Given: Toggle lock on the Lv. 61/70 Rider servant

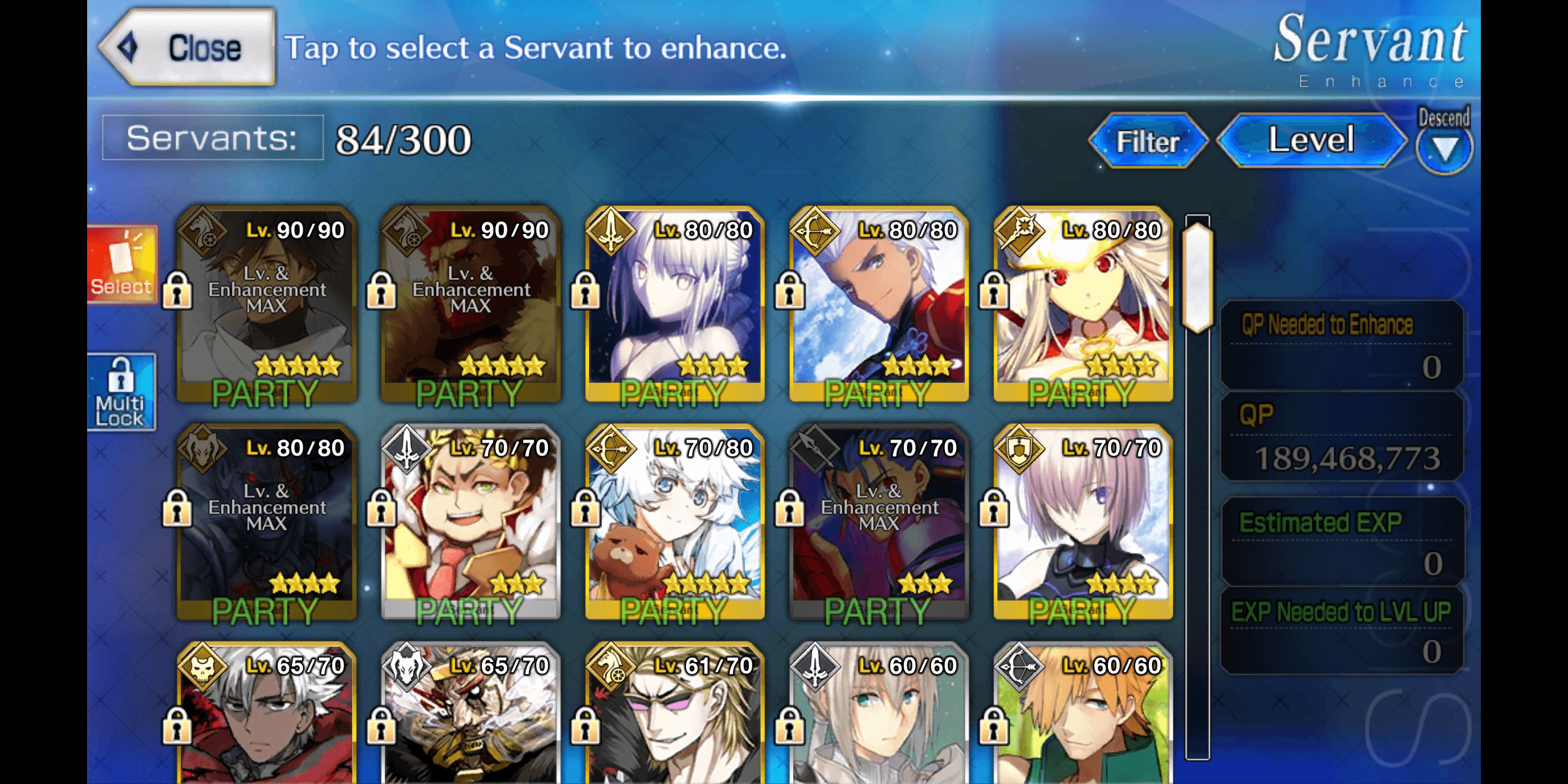Looking at the screenshot, I should pyautogui.click(x=585, y=725).
